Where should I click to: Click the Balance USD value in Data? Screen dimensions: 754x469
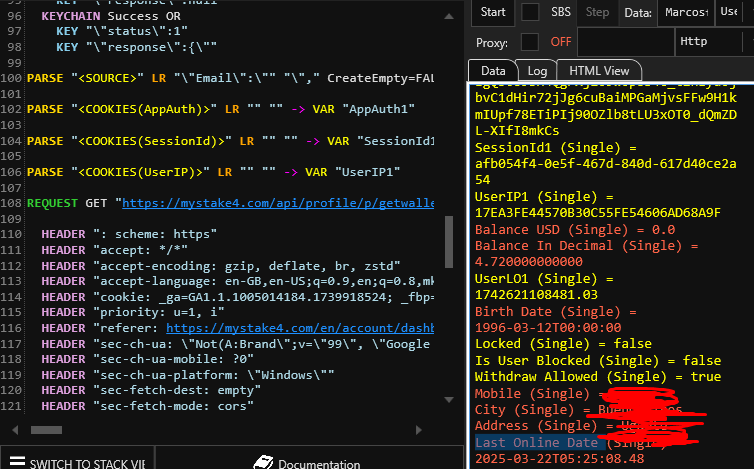pos(664,230)
